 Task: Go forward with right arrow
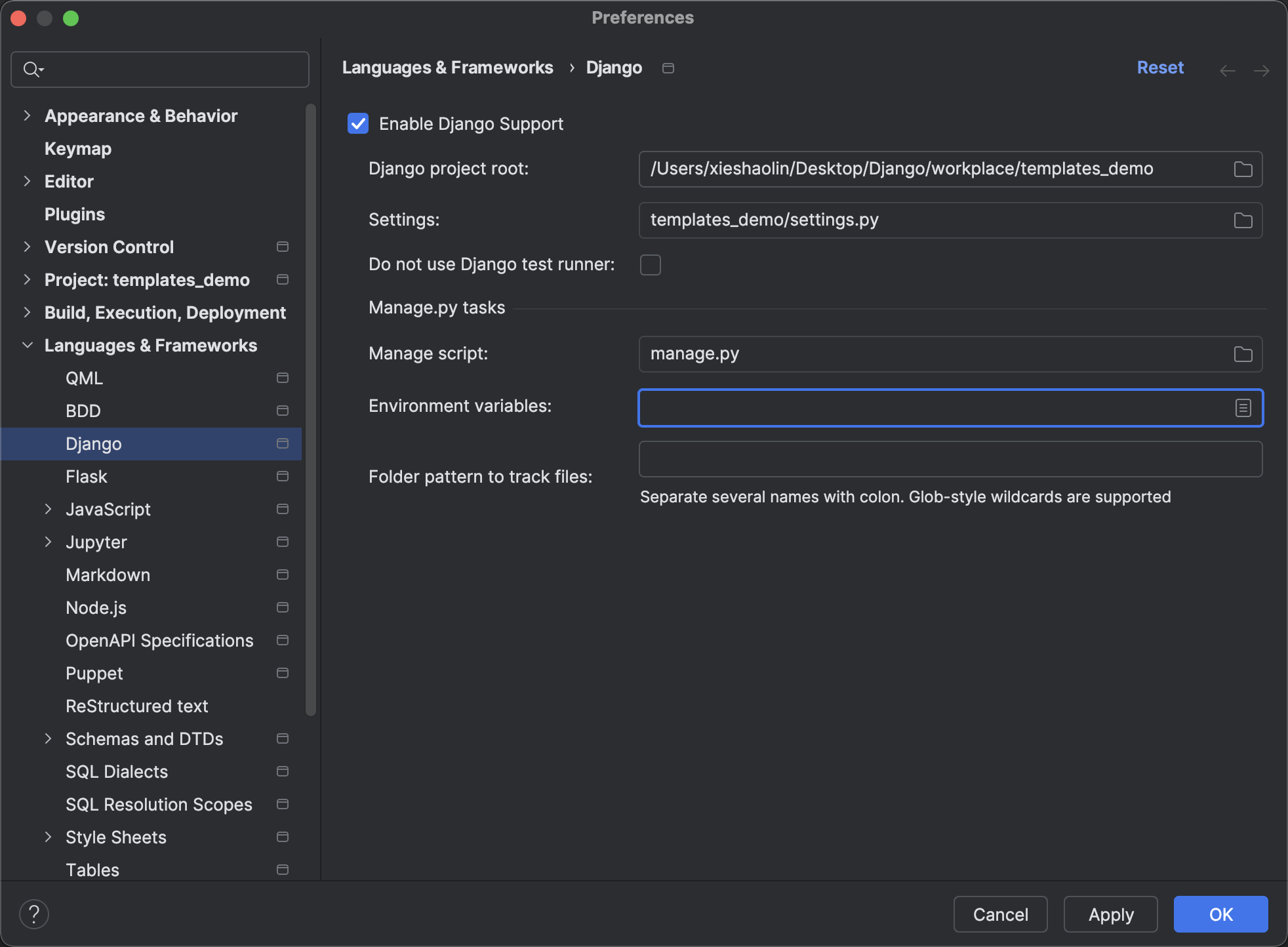1261,70
